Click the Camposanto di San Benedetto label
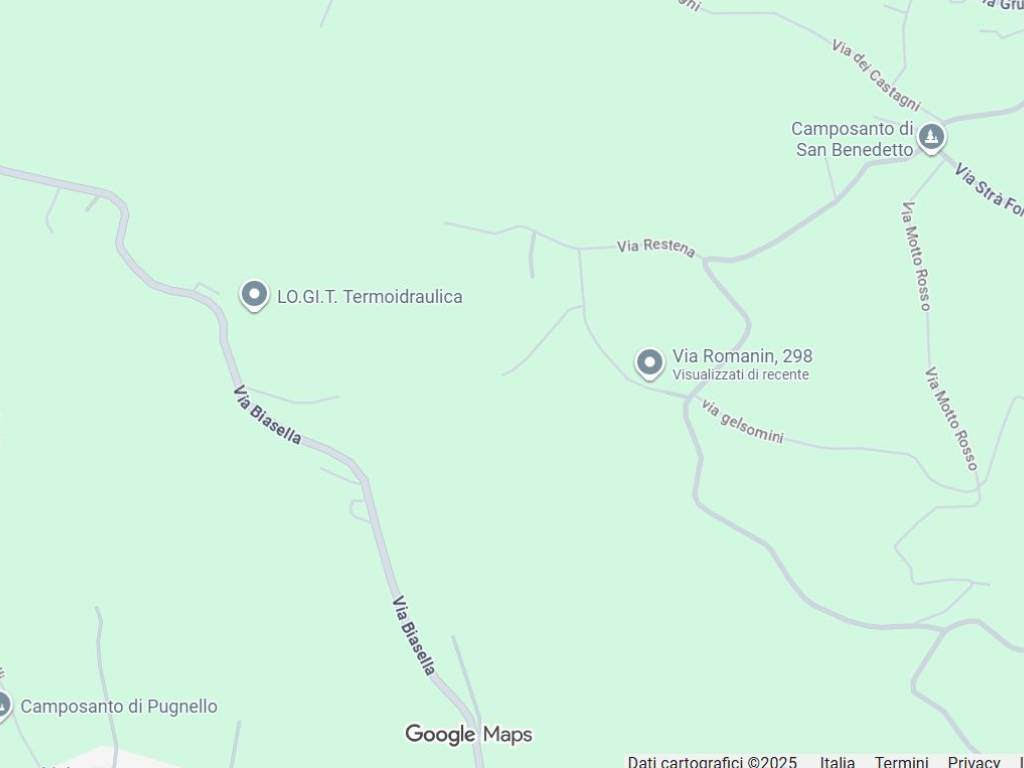1024x768 pixels. [x=852, y=139]
